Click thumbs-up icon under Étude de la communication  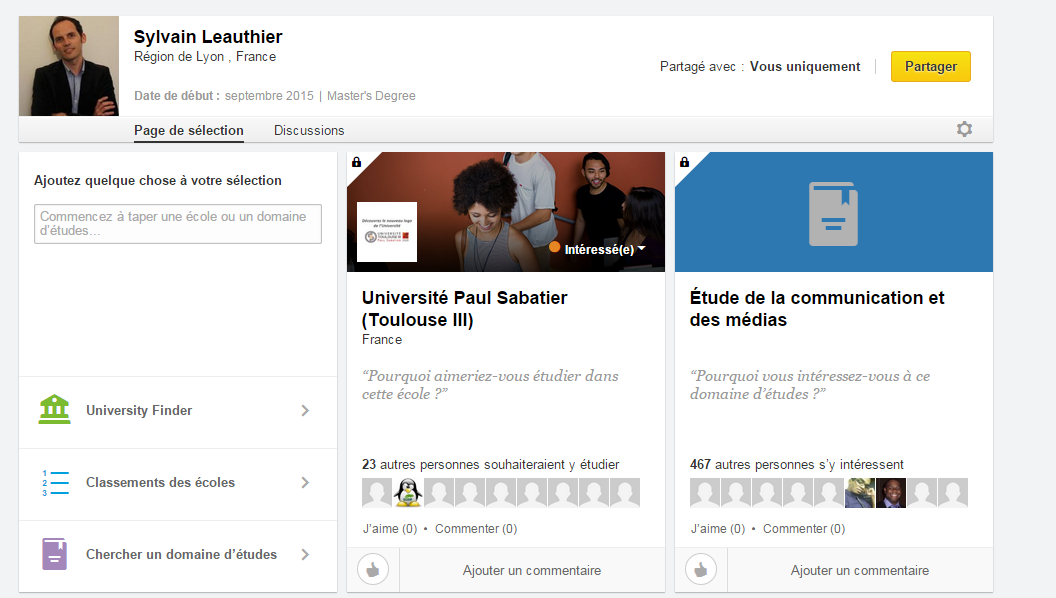point(701,570)
